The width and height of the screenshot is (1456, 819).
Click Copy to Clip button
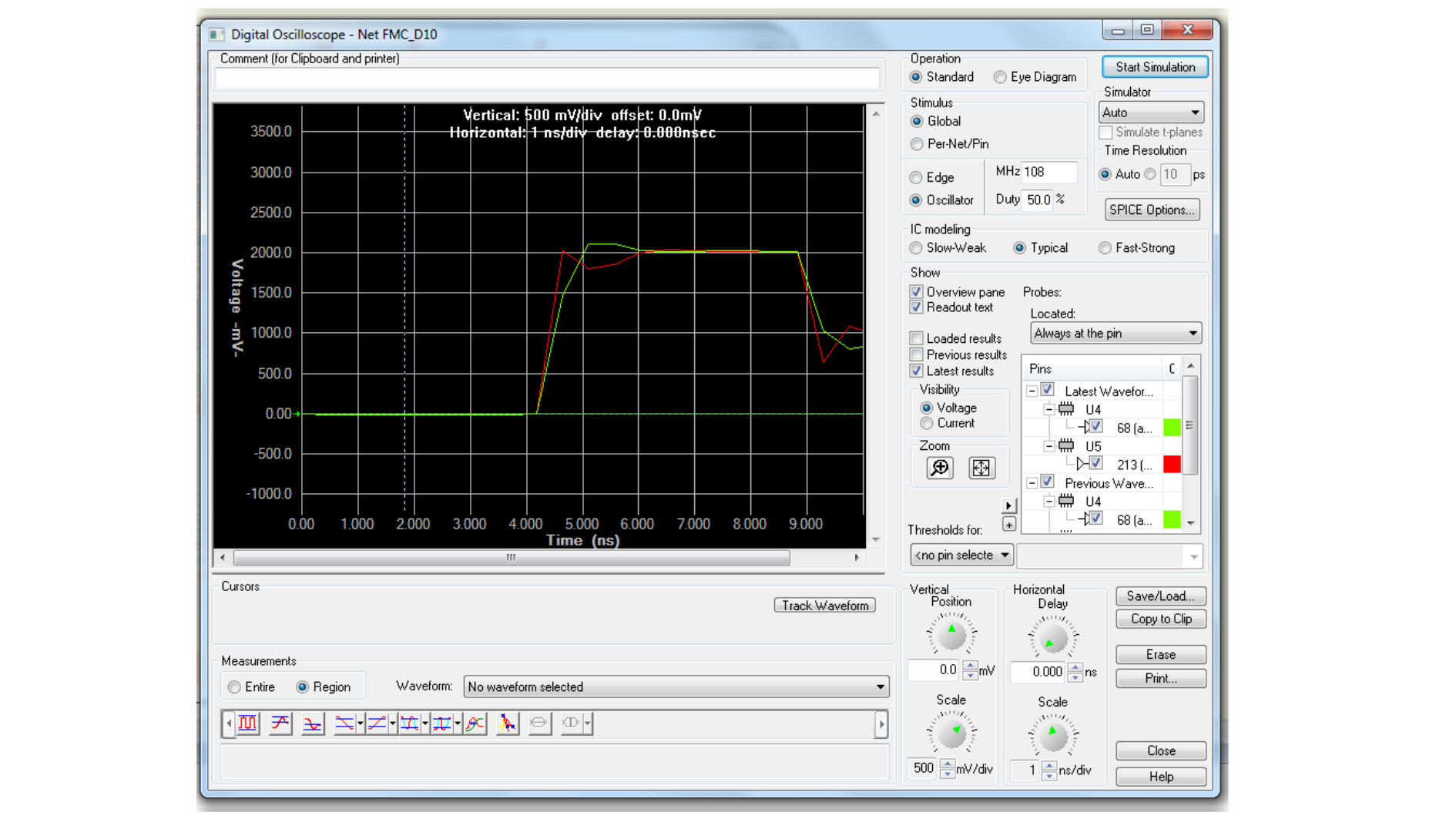pyautogui.click(x=1160, y=619)
